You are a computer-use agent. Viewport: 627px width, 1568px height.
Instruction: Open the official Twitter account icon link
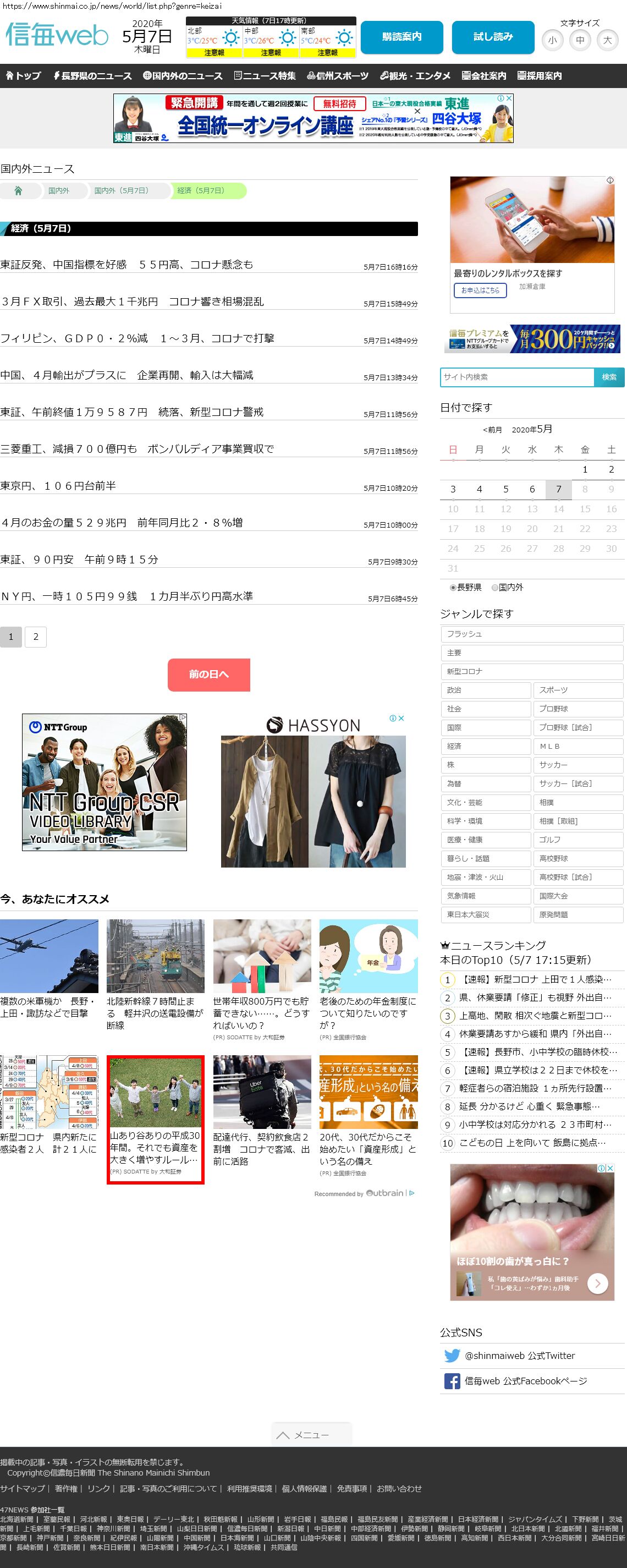452,1356
